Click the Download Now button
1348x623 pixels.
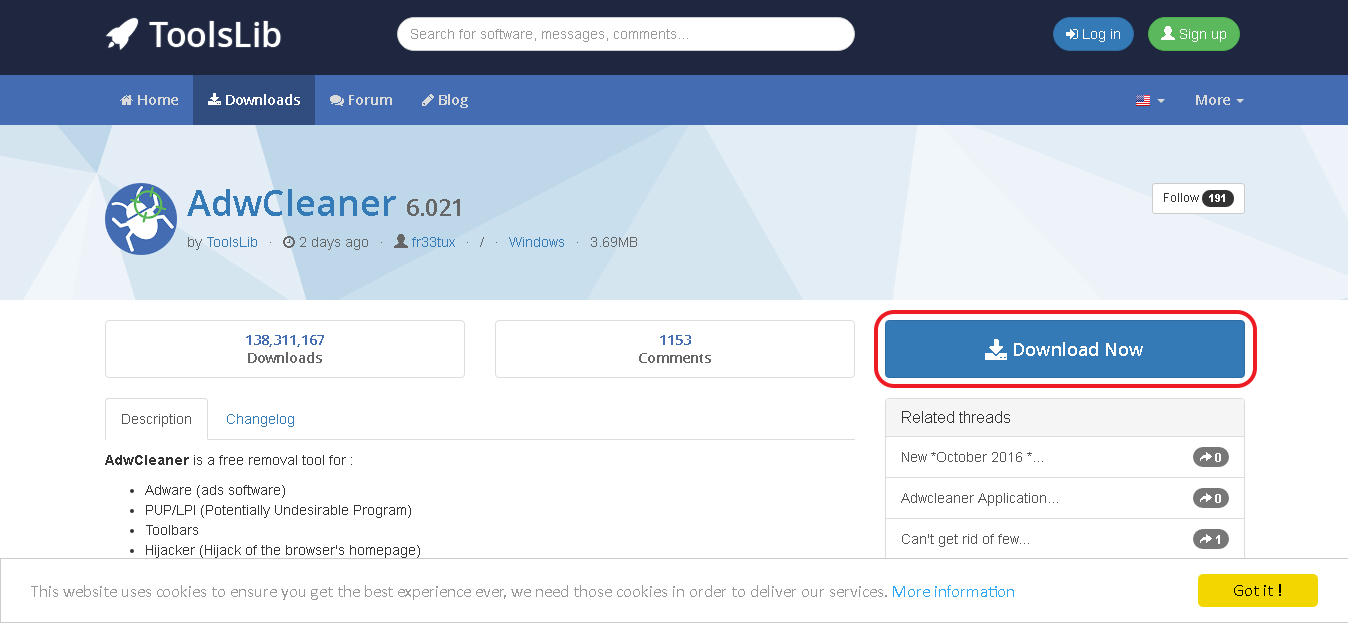pyautogui.click(x=1065, y=349)
